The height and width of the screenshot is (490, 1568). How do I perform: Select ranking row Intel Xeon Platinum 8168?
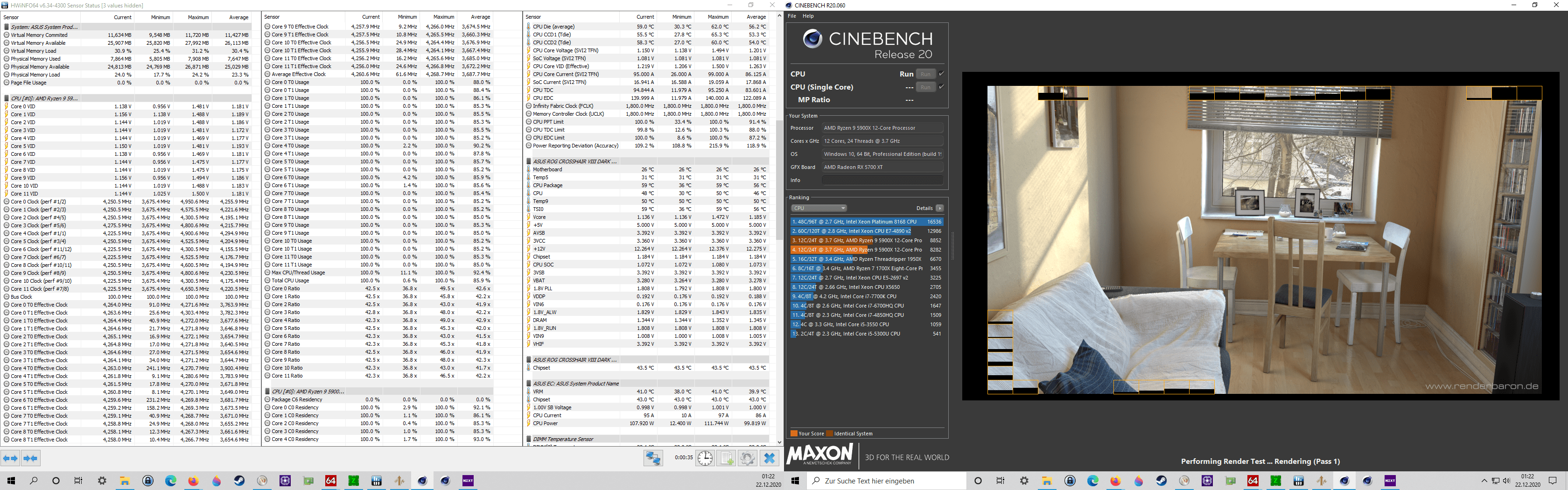point(867,222)
